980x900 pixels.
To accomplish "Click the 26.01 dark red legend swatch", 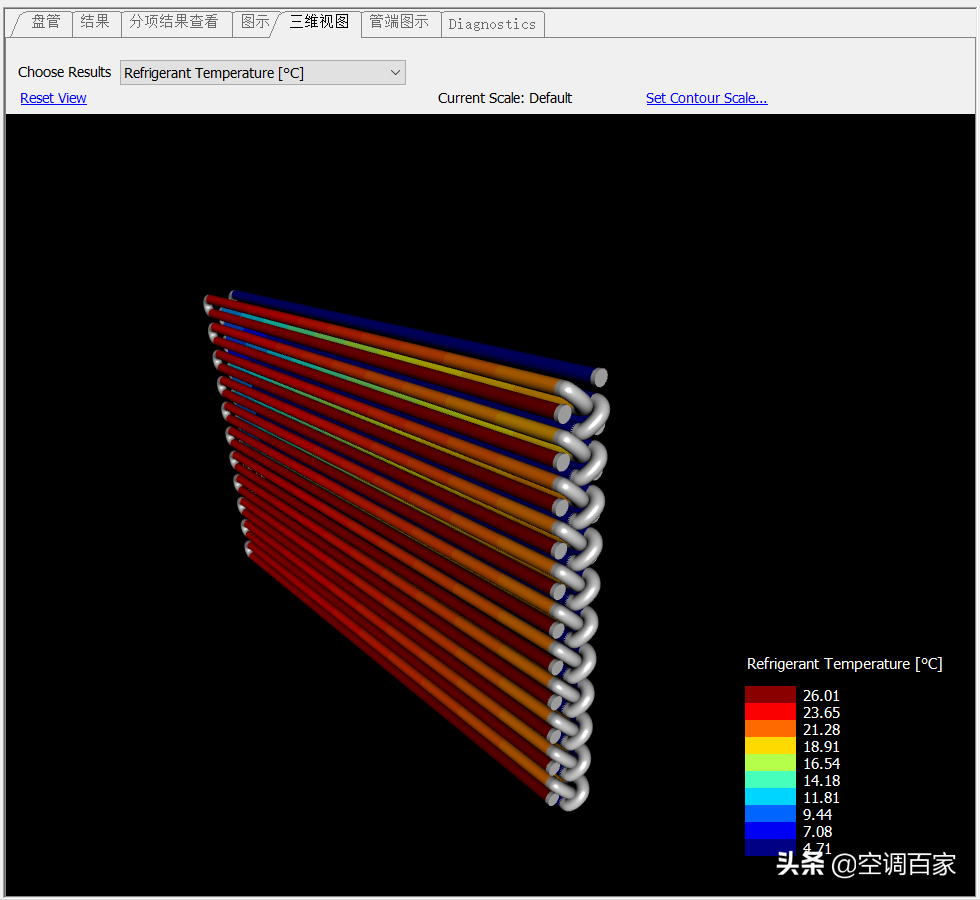I will (770, 694).
